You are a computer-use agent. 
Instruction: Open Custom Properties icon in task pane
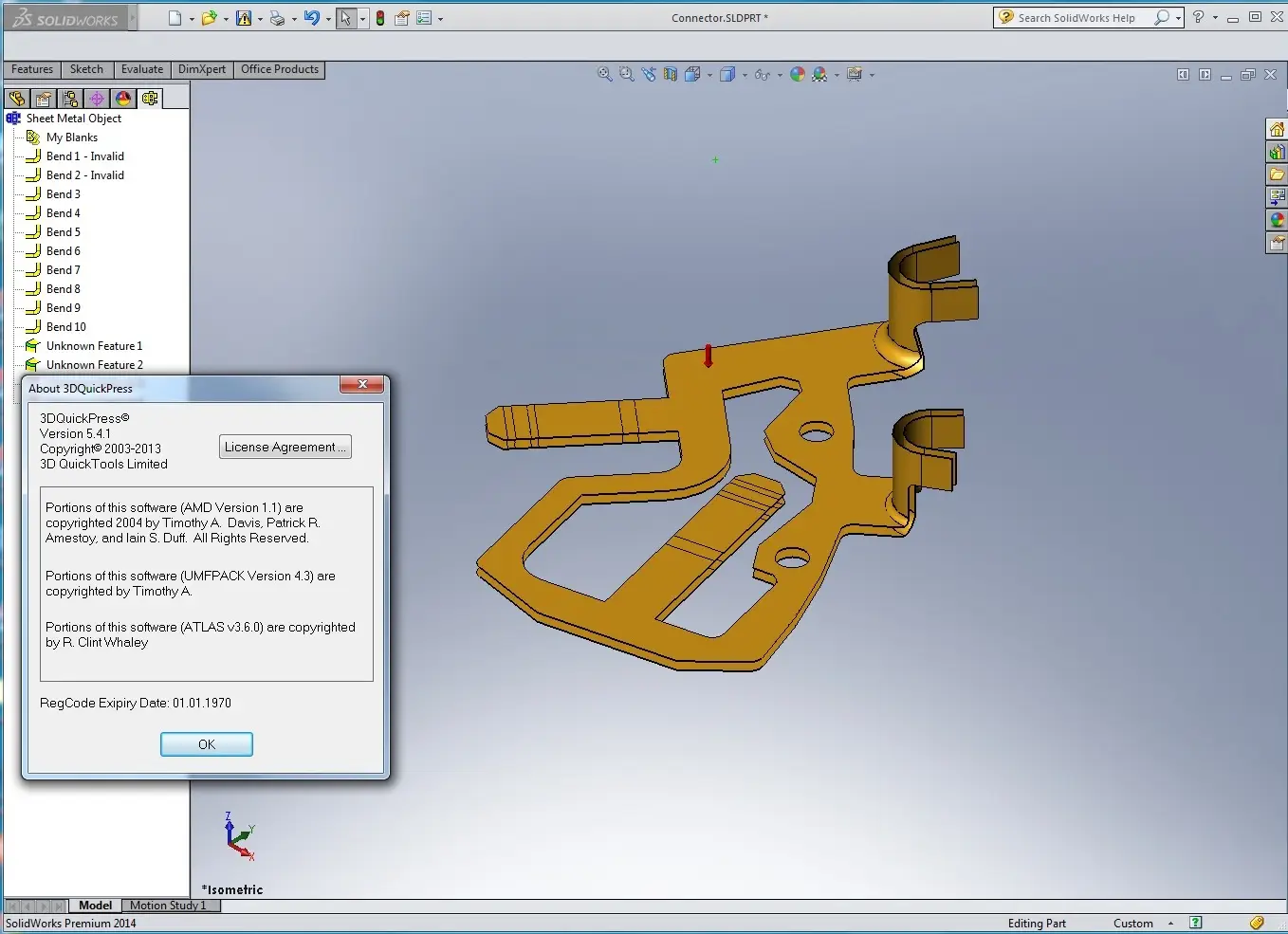[1277, 243]
